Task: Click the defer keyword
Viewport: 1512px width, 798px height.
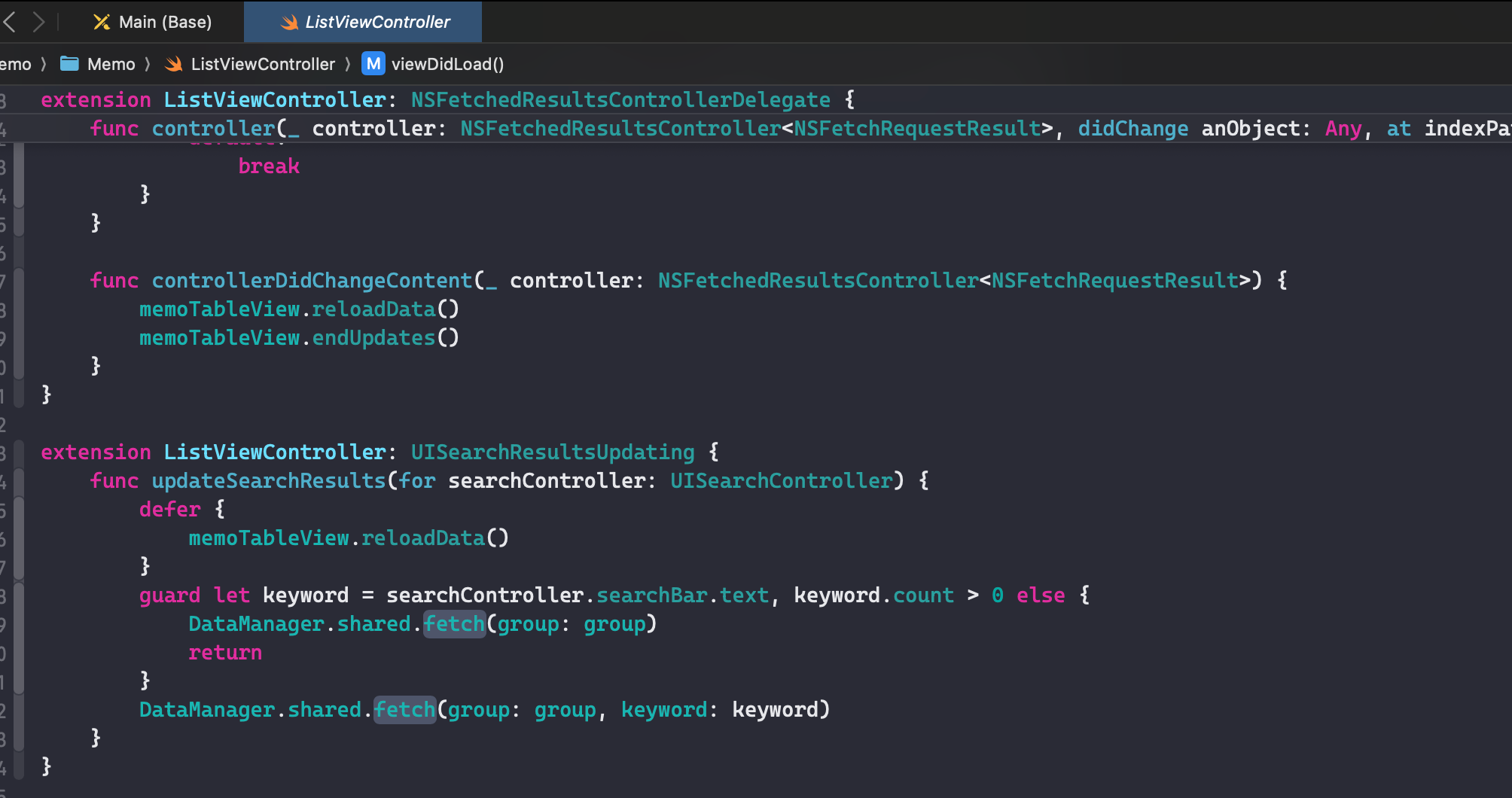Action: pos(170,509)
